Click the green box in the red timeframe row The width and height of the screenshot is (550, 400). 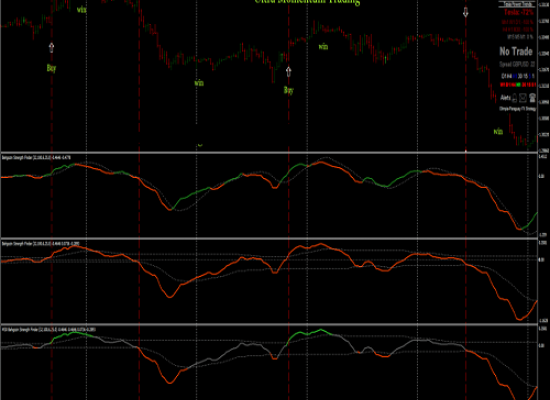(518, 85)
